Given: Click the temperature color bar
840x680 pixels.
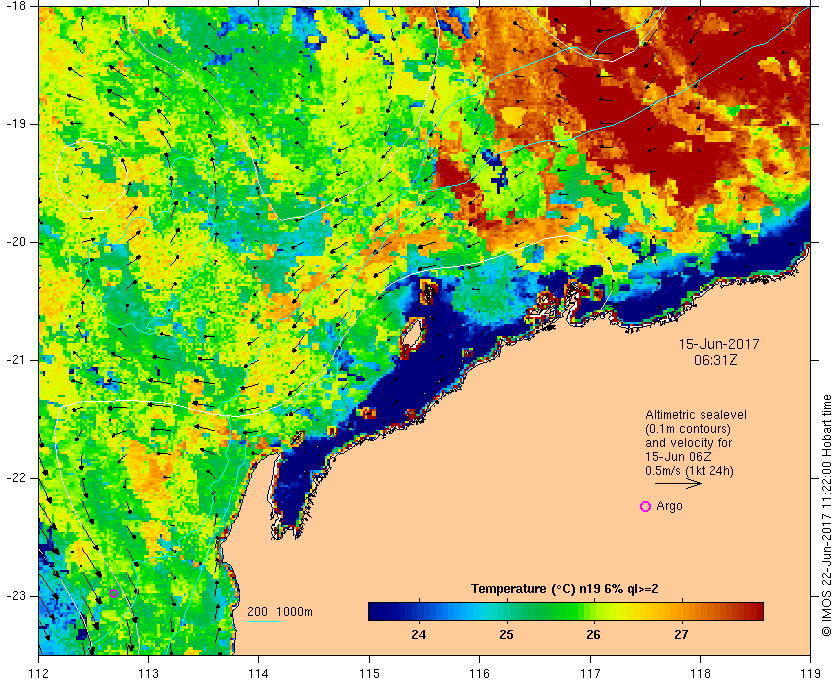Looking at the screenshot, I should [x=566, y=611].
